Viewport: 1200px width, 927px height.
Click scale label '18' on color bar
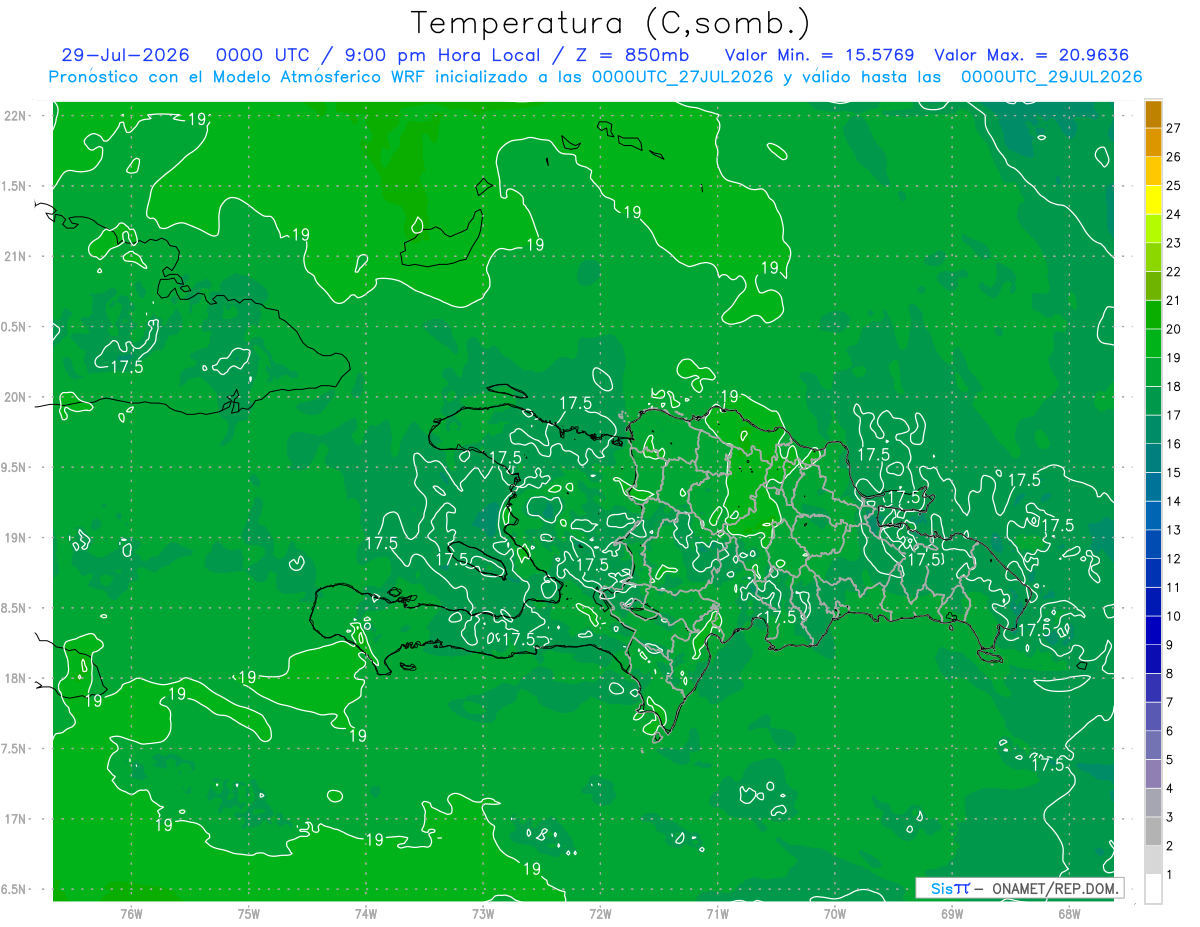point(1174,387)
